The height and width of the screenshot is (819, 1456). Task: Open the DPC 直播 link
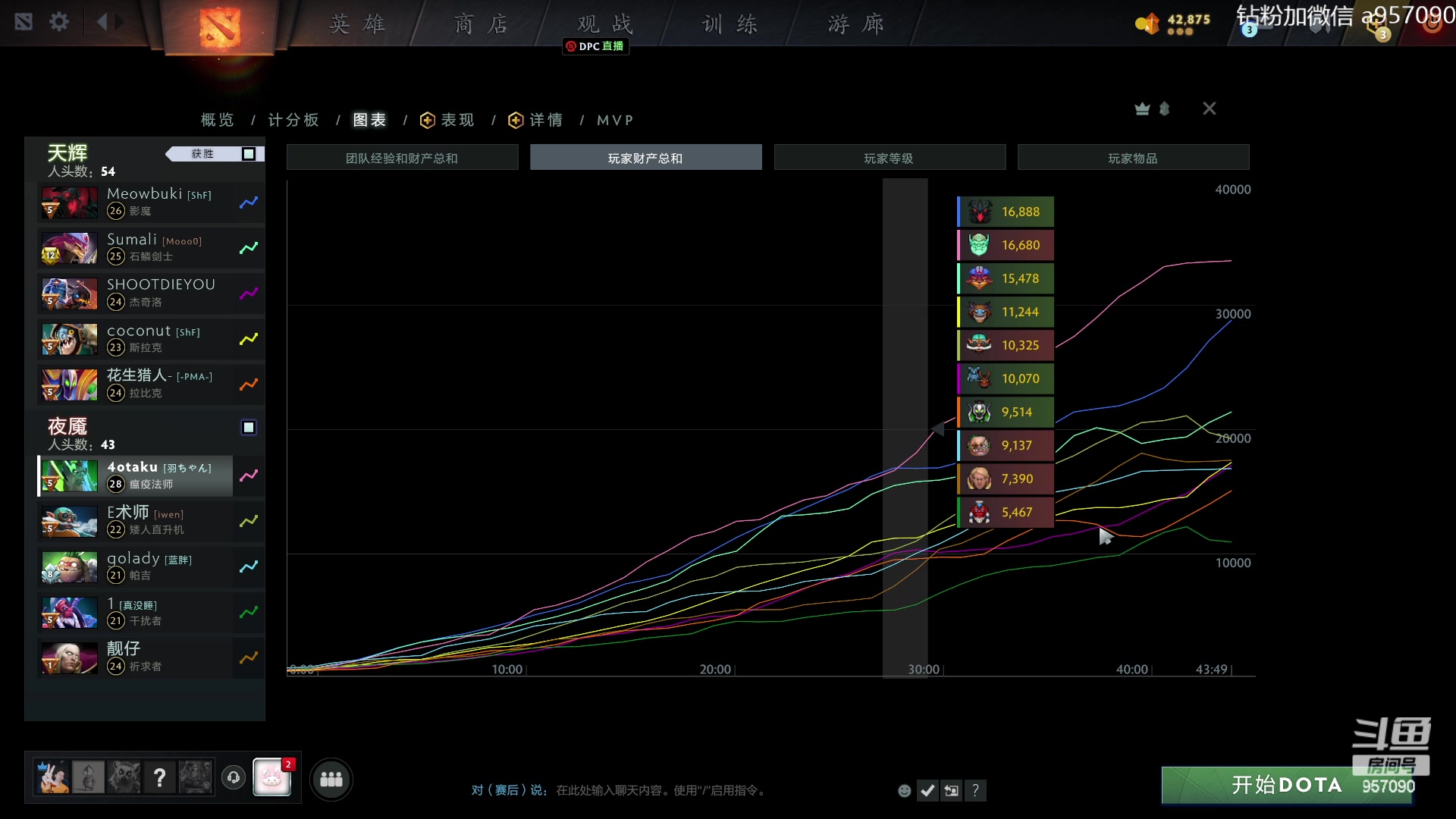pos(595,46)
